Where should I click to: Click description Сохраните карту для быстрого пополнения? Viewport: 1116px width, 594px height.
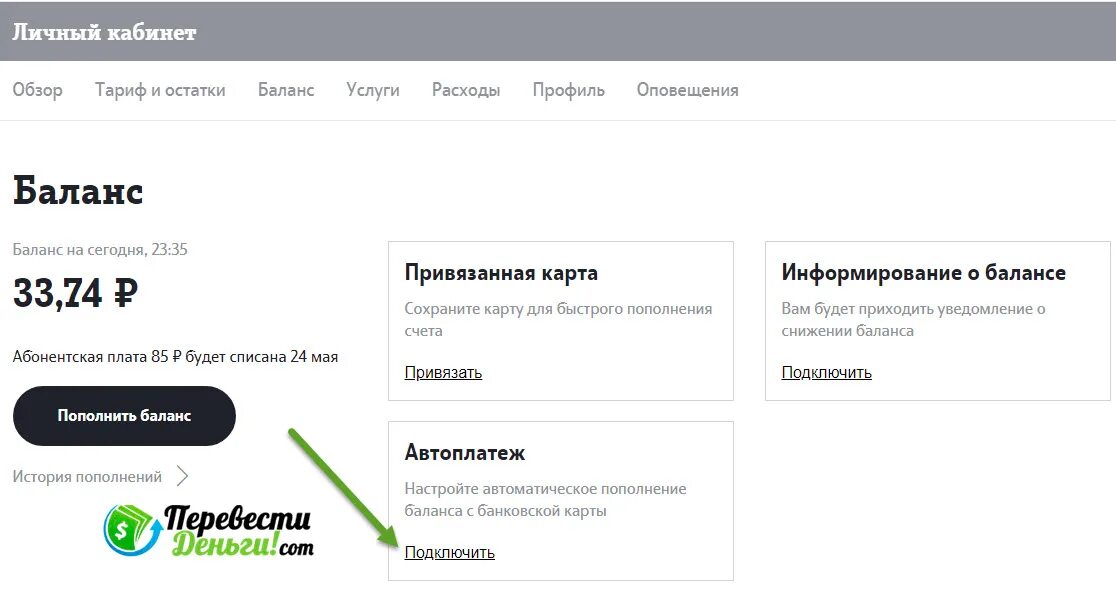pos(559,320)
